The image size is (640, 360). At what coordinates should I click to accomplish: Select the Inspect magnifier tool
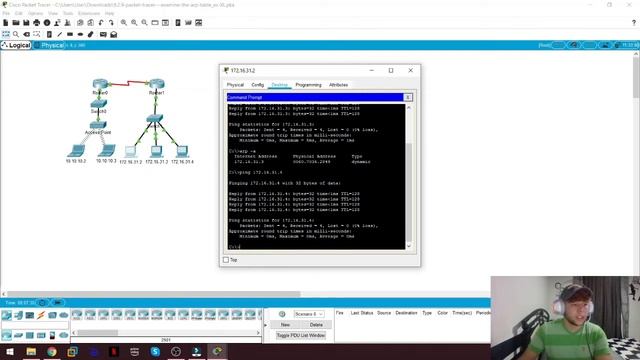(16, 35)
